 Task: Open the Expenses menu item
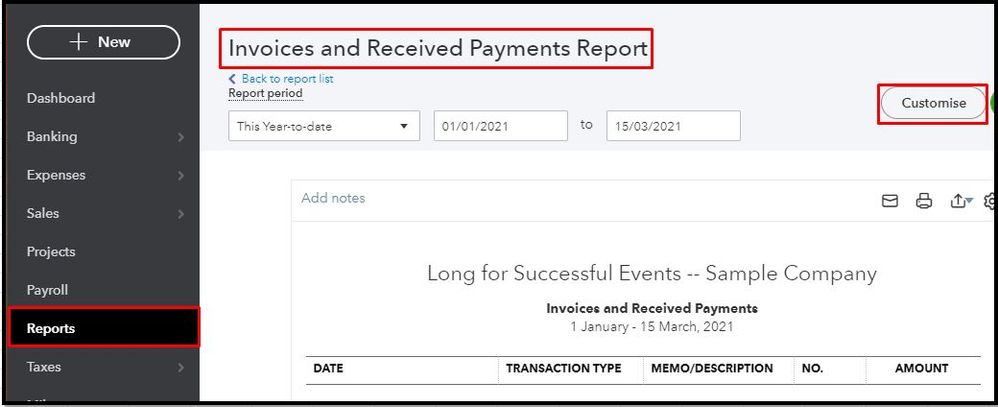pos(56,175)
